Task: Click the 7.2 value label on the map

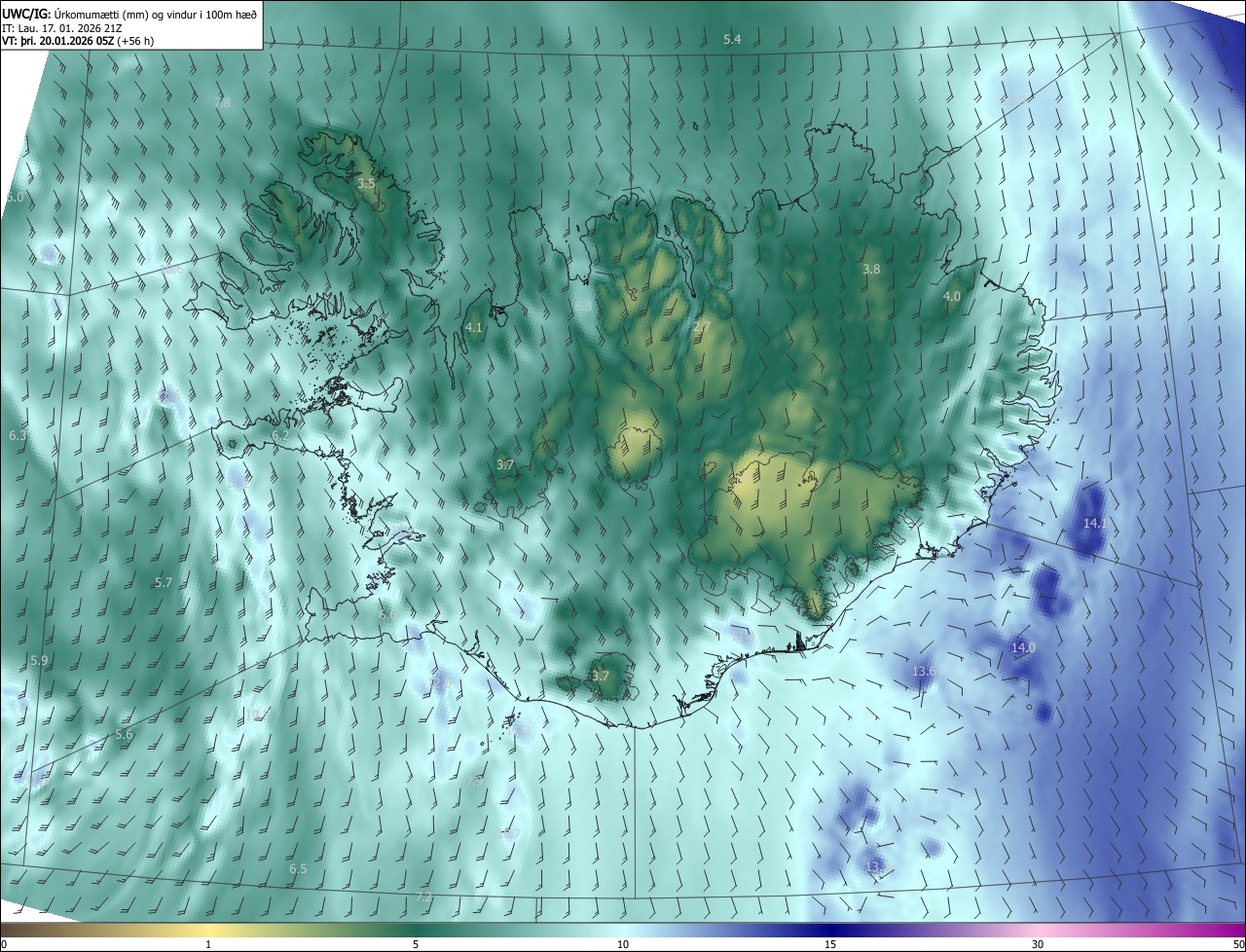Action: coord(423,897)
